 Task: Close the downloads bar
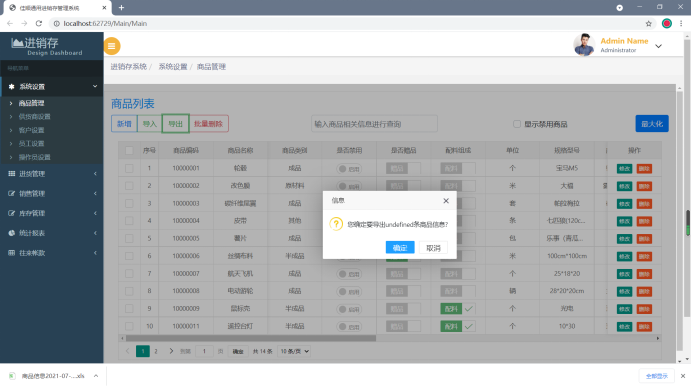(x=683, y=376)
